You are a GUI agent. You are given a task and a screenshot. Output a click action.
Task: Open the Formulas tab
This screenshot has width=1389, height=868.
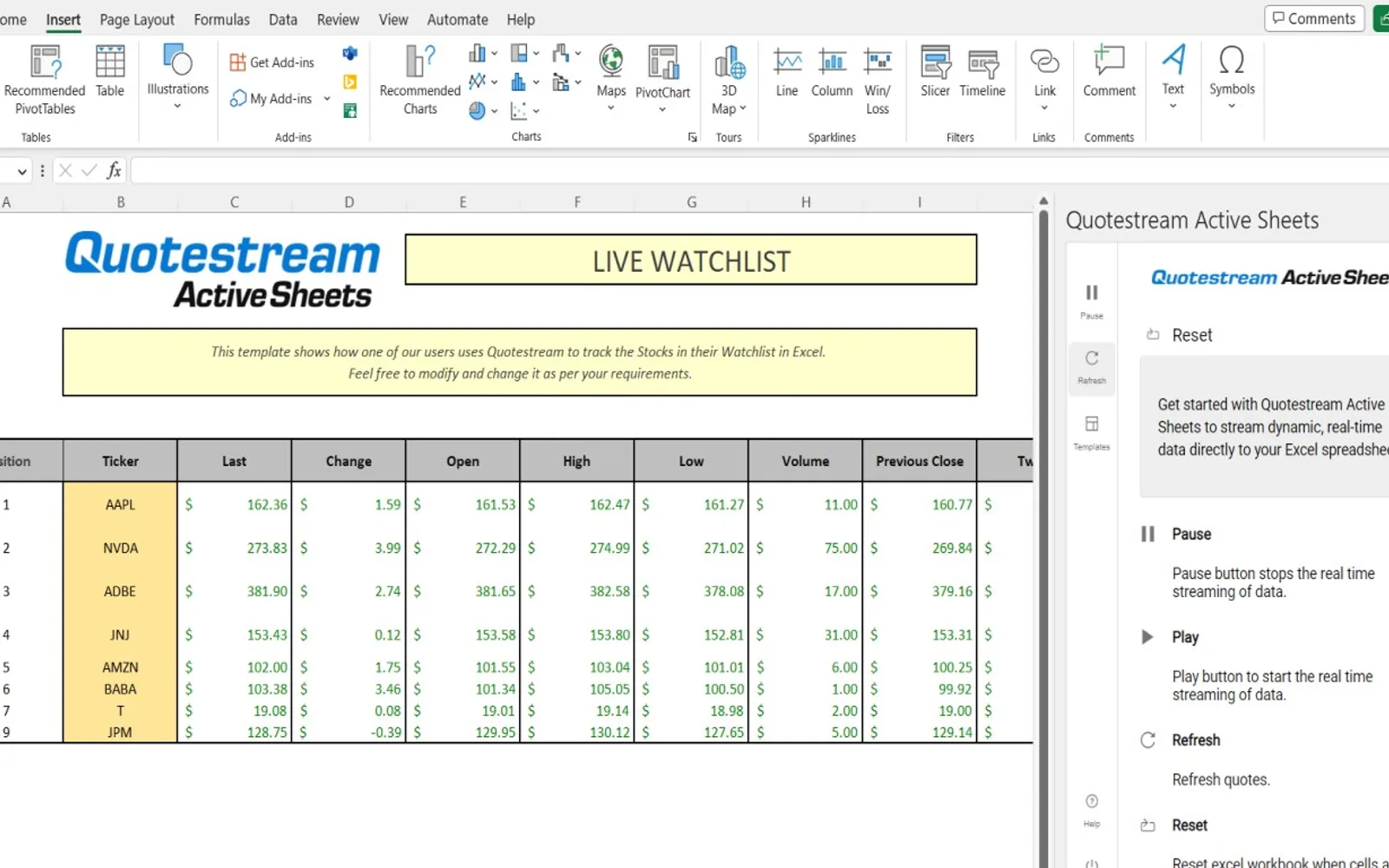[221, 19]
